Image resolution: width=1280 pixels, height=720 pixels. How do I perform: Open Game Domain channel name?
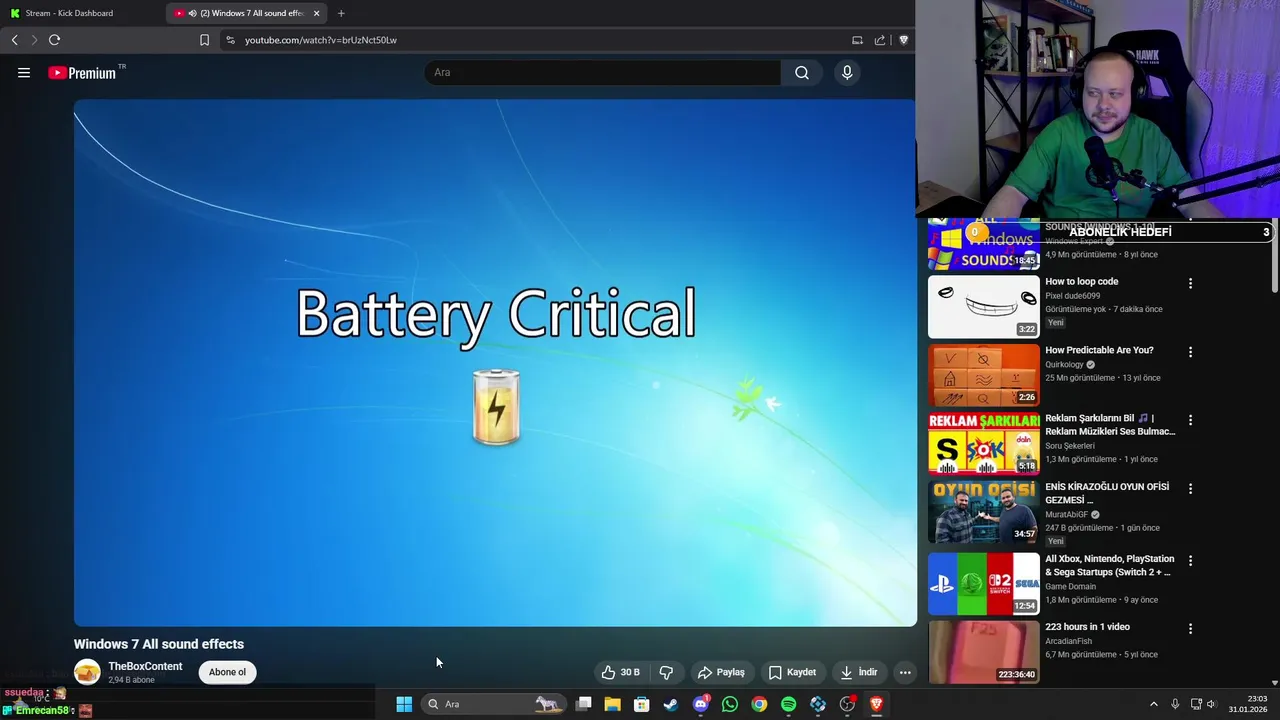(x=1071, y=587)
